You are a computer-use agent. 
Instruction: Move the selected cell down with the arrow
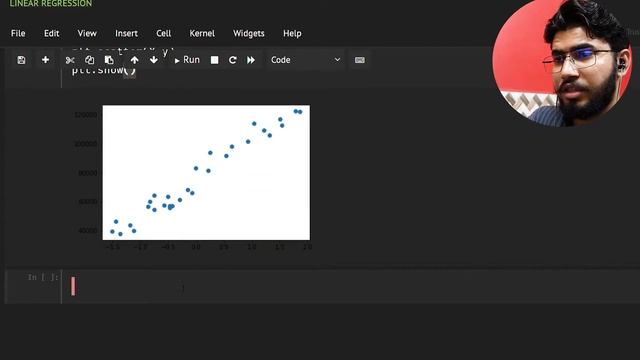click(x=153, y=60)
